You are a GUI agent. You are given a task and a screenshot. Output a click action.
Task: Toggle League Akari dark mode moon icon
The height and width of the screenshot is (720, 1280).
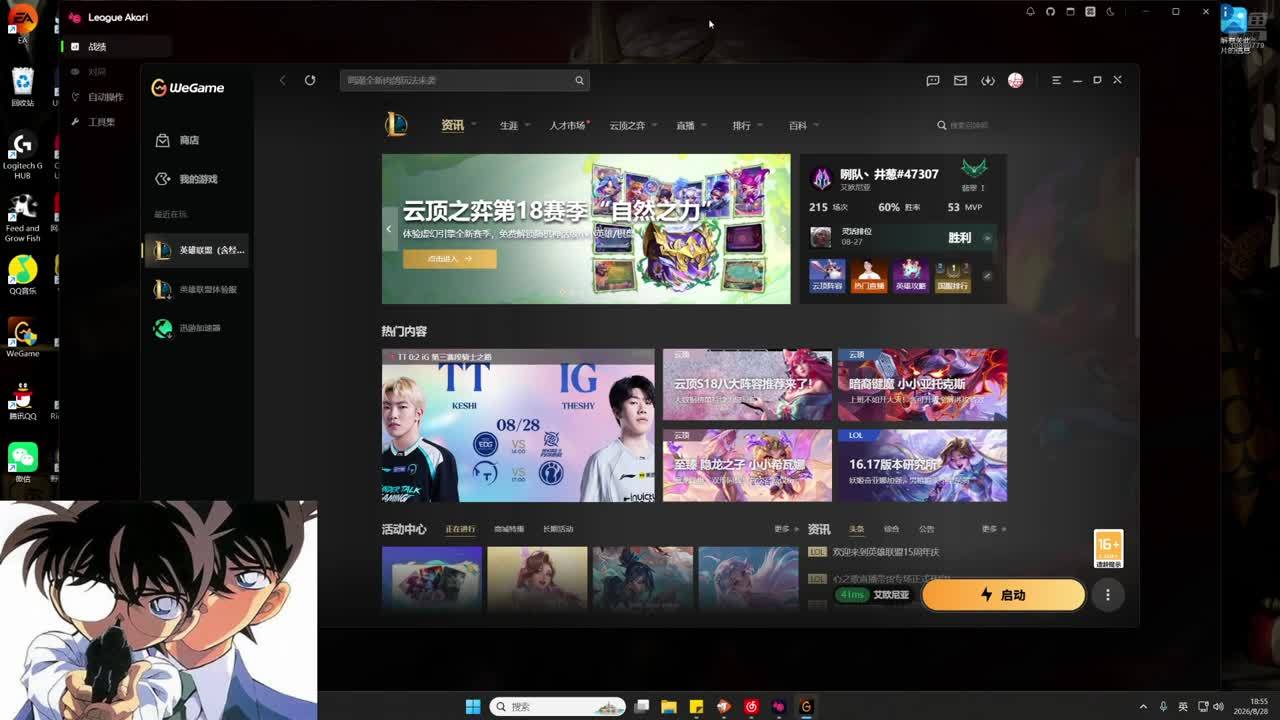(x=1110, y=12)
